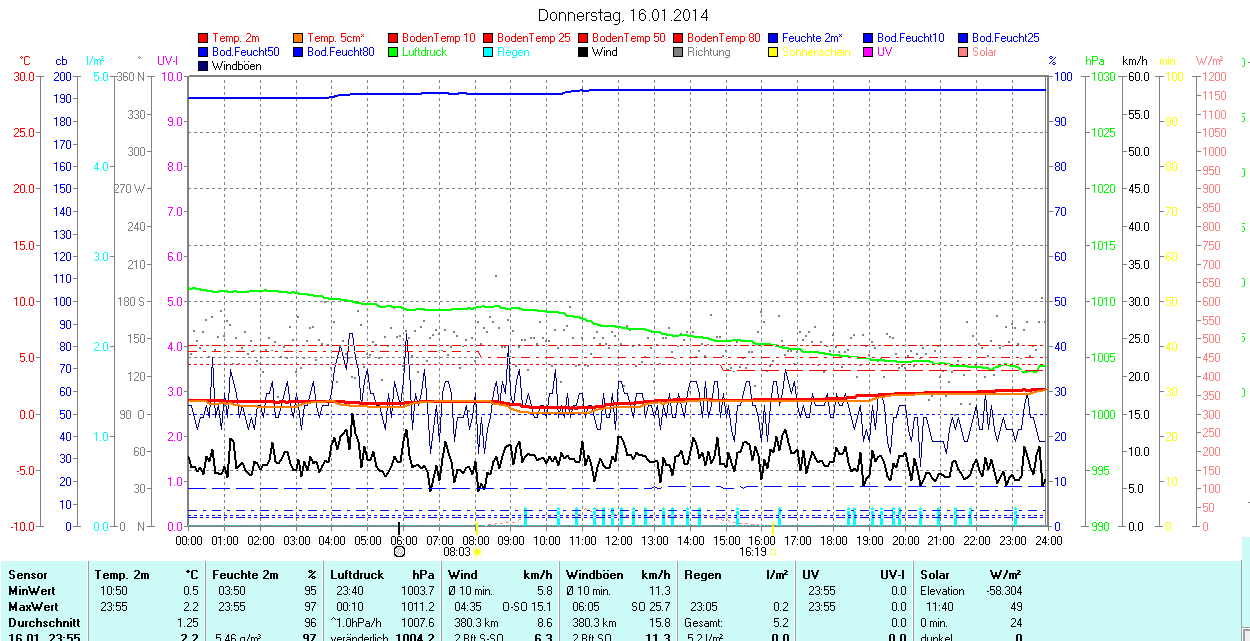This screenshot has height=641, width=1250.
Task: Click the Feuchte 2m* legend label
Action: 813,38
